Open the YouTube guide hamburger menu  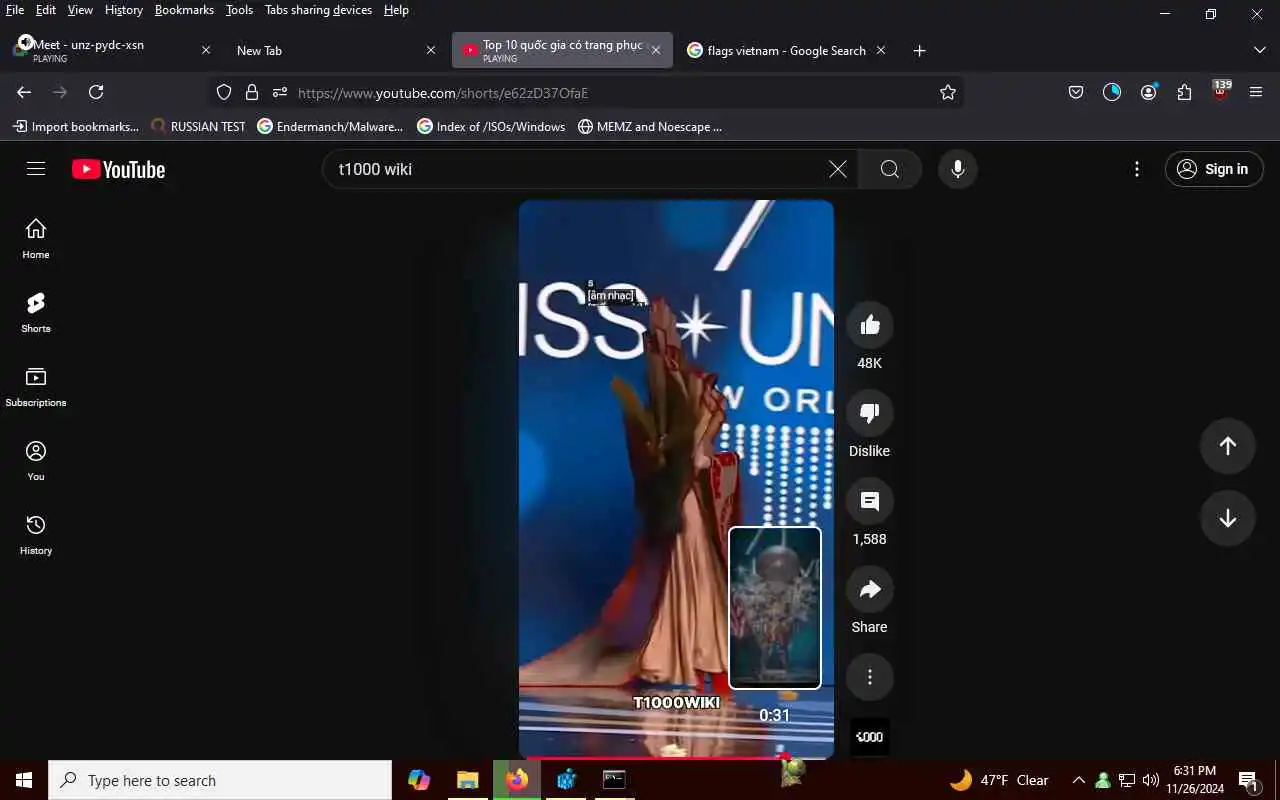[36, 169]
